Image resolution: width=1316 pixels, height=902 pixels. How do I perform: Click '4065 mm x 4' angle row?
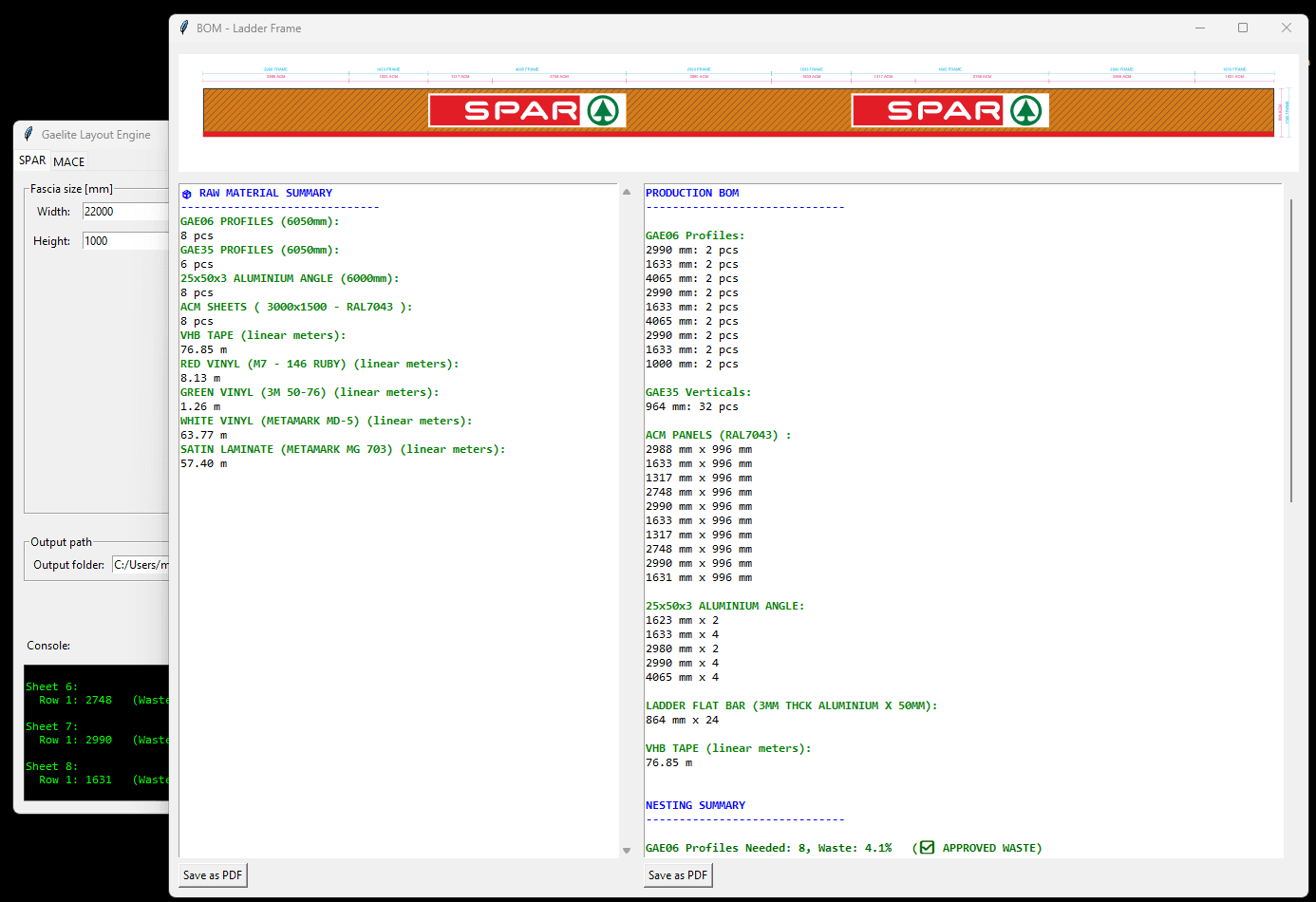coord(683,677)
